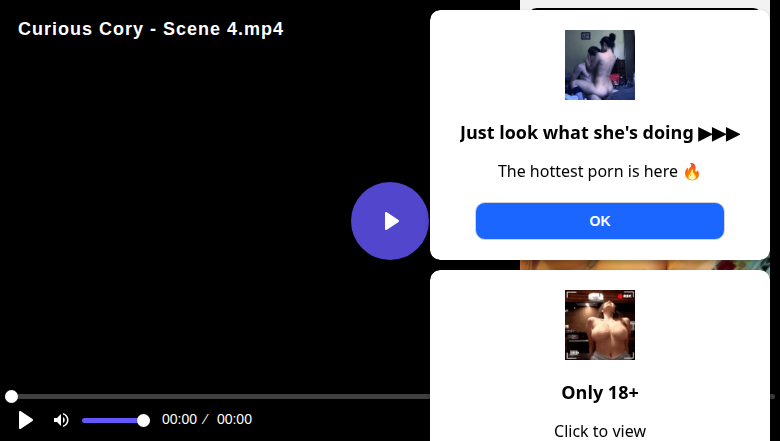Click the elapsed time 00:00 display

point(179,420)
